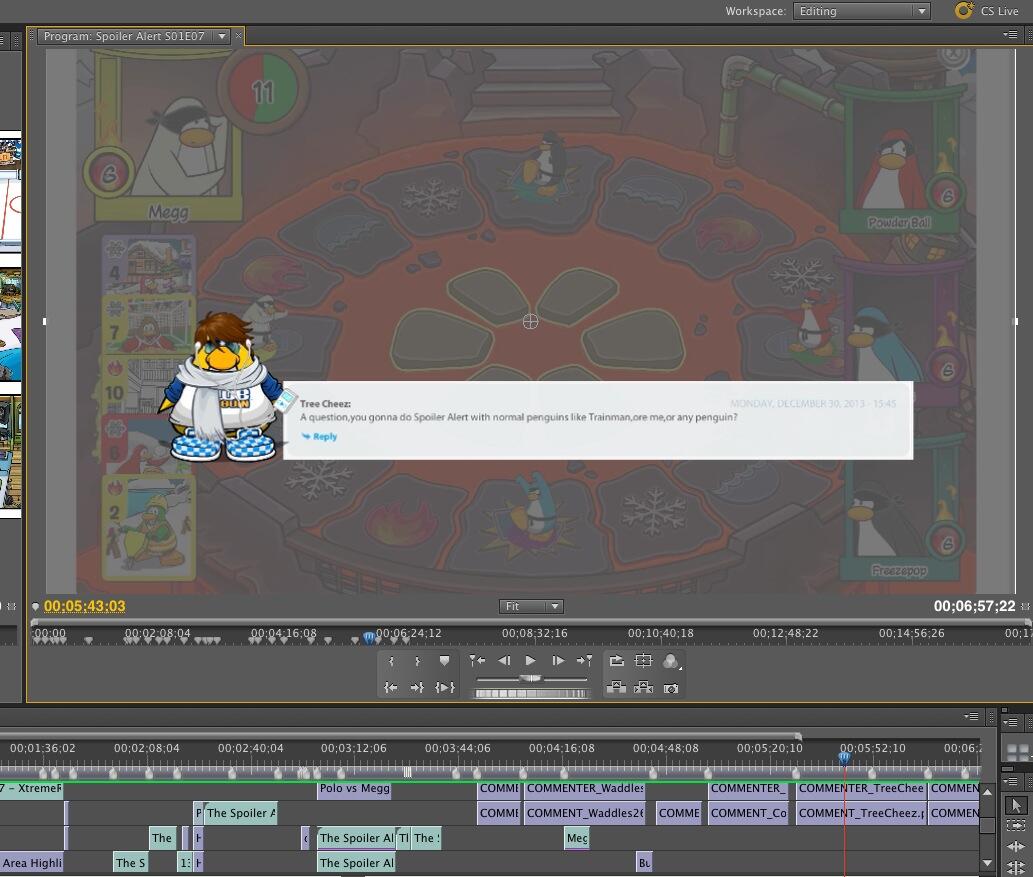
Task: Open the Timeline panel flyout menu
Action: 971,716
